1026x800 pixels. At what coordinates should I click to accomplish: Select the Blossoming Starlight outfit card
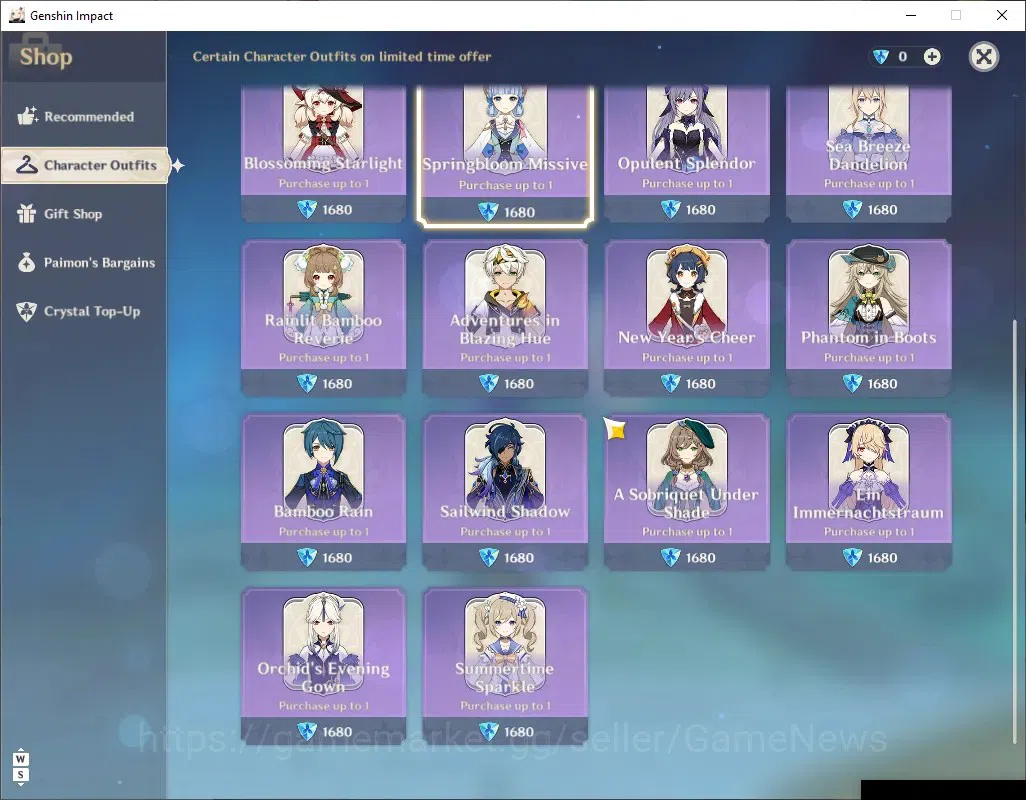(323, 153)
